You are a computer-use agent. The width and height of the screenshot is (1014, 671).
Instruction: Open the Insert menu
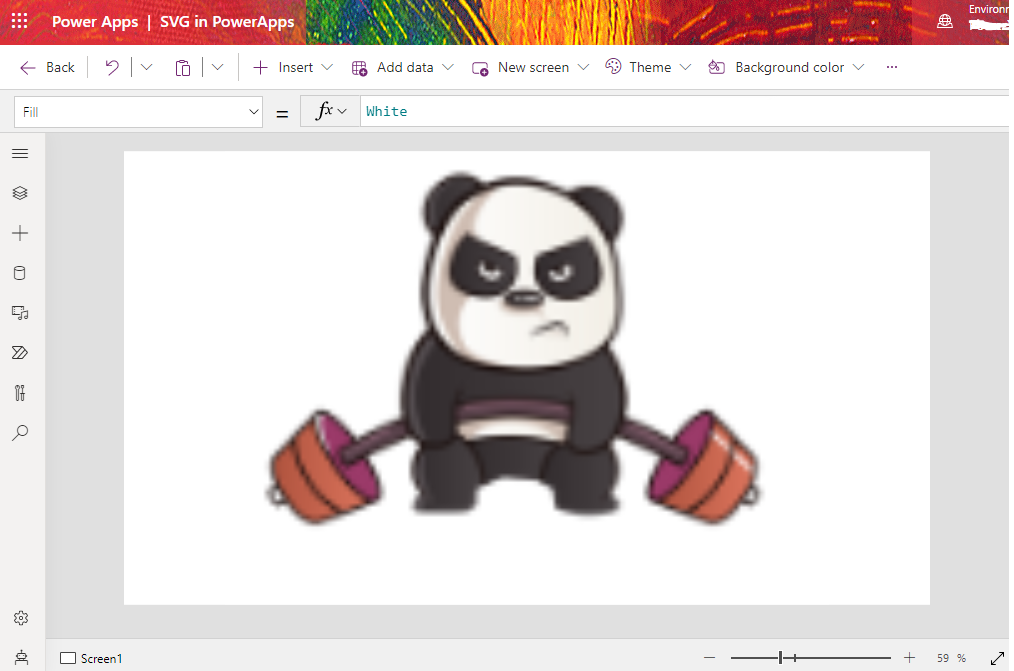tap(284, 67)
